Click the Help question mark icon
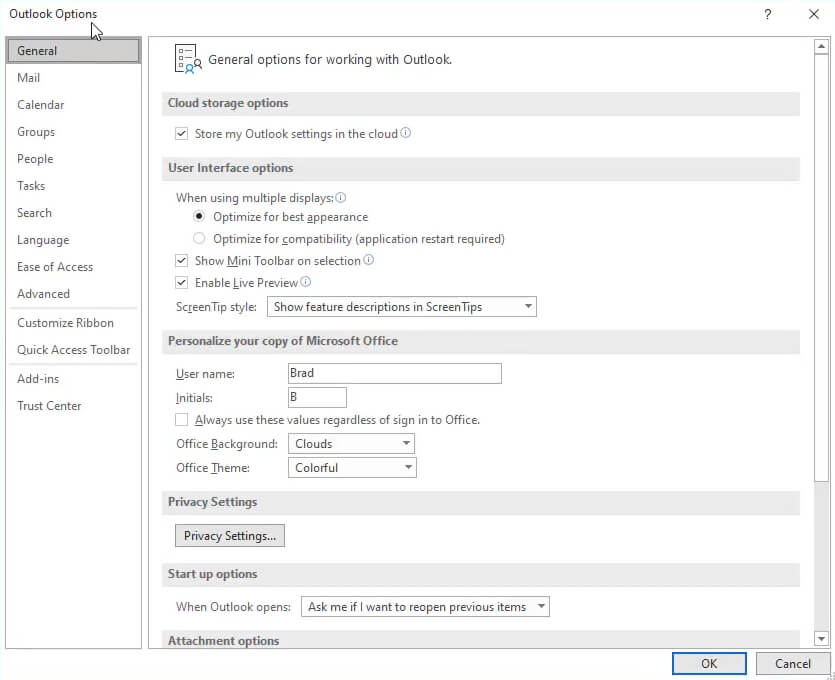The image size is (835, 680). (x=768, y=14)
